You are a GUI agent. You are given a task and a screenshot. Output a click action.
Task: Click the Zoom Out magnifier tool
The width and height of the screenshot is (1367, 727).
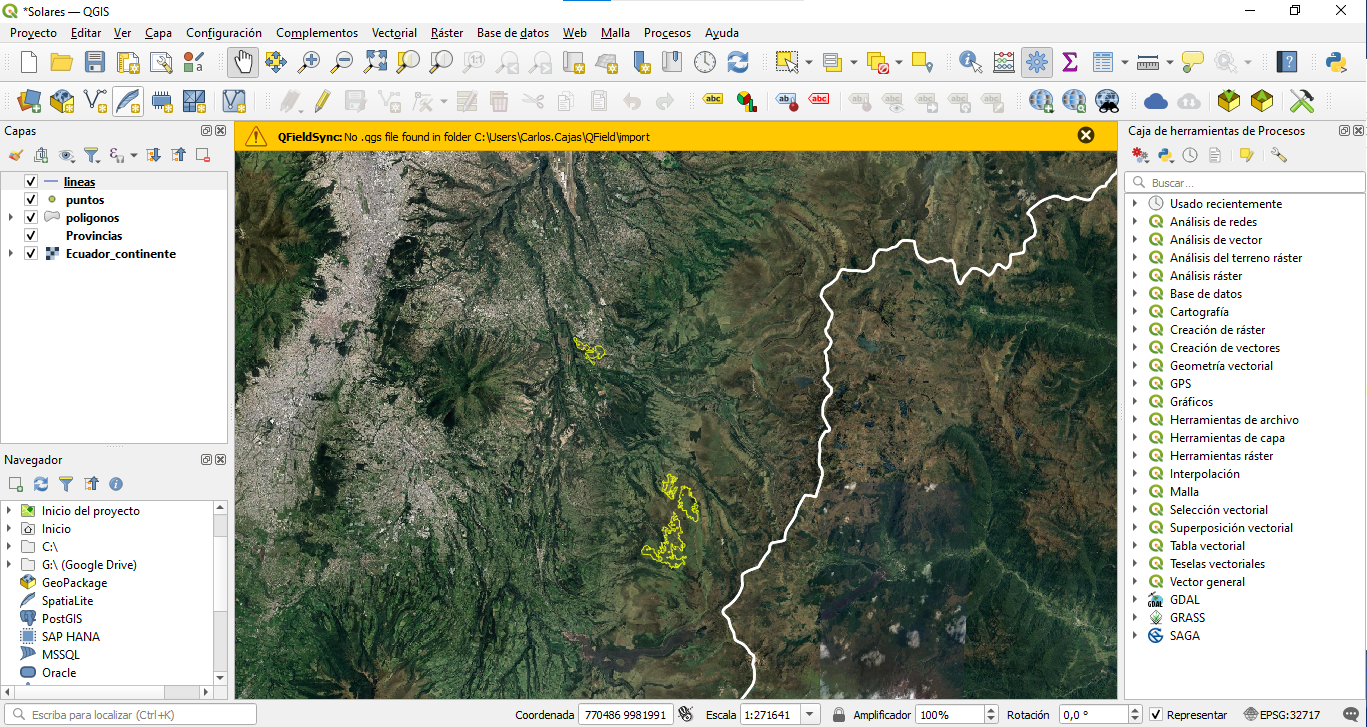tap(342, 62)
